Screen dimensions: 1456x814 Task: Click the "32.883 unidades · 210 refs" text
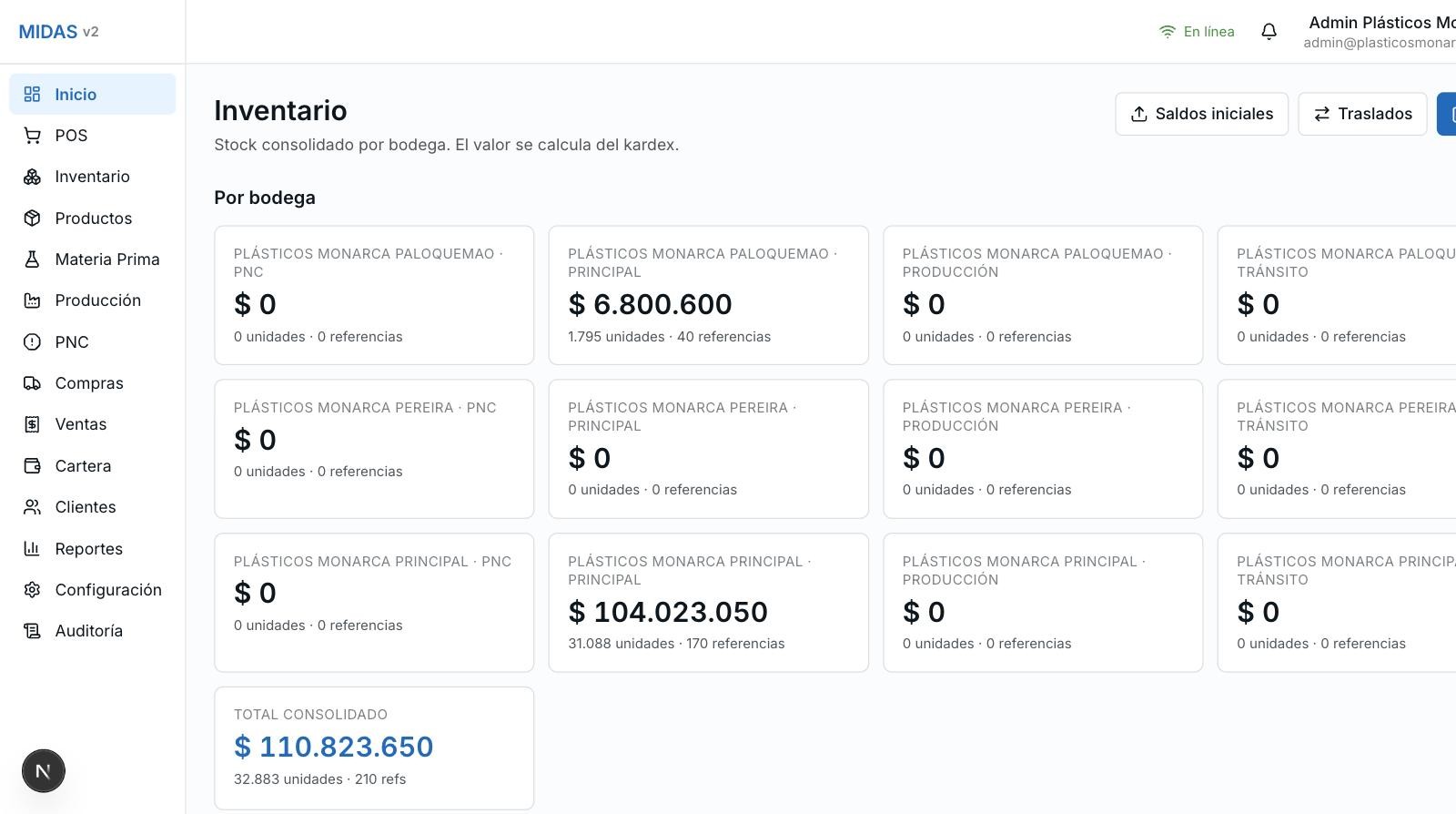pos(320,779)
